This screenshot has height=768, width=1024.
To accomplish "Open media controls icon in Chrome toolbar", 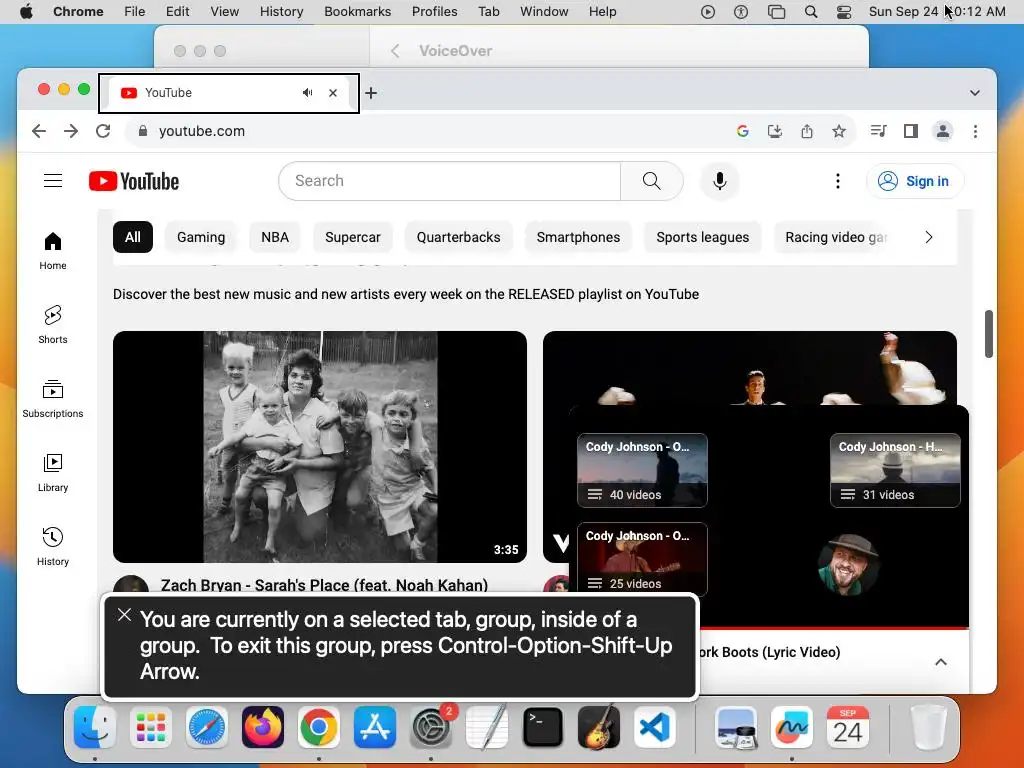I will [878, 131].
